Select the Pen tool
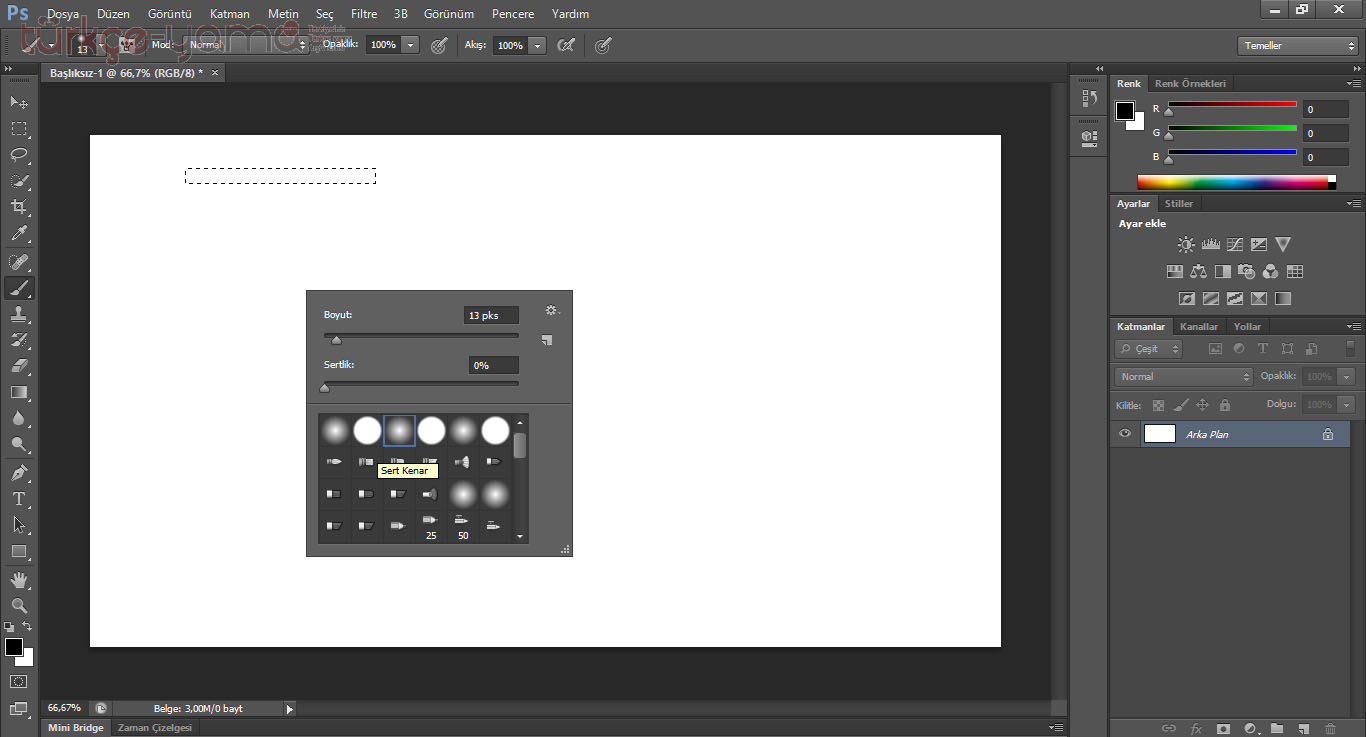Screen dimensions: 1366x737 click(19, 472)
